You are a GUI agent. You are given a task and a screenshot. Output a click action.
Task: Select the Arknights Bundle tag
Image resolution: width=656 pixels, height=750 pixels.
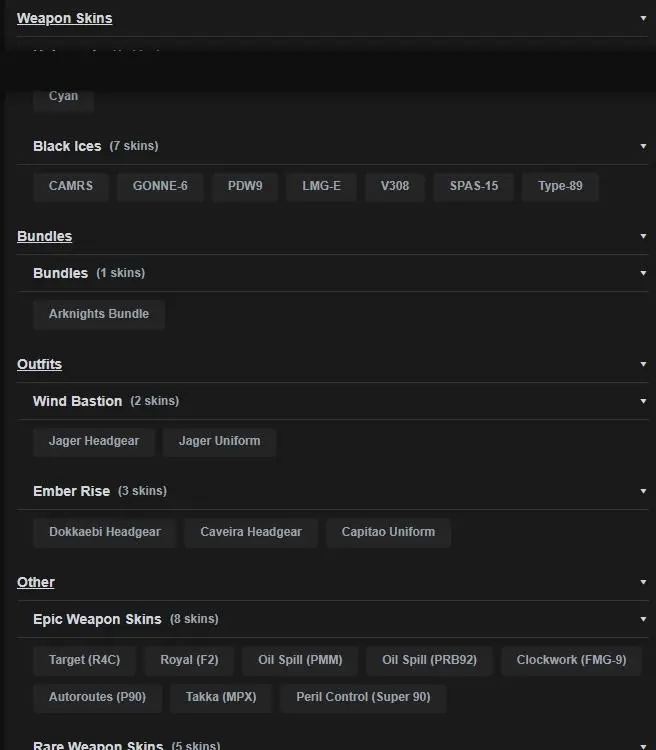tap(99, 314)
